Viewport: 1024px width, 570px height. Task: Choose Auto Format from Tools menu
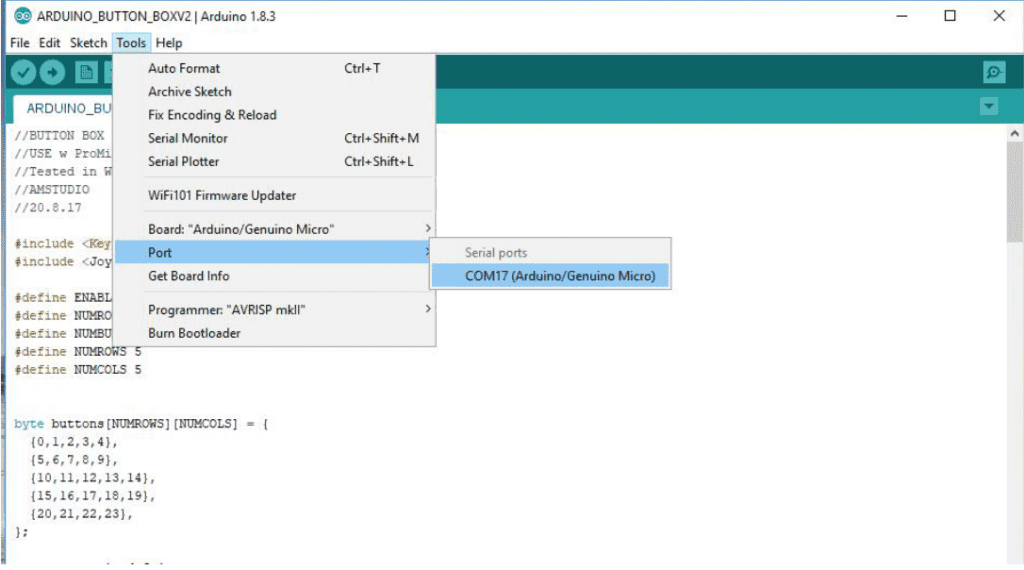(184, 68)
